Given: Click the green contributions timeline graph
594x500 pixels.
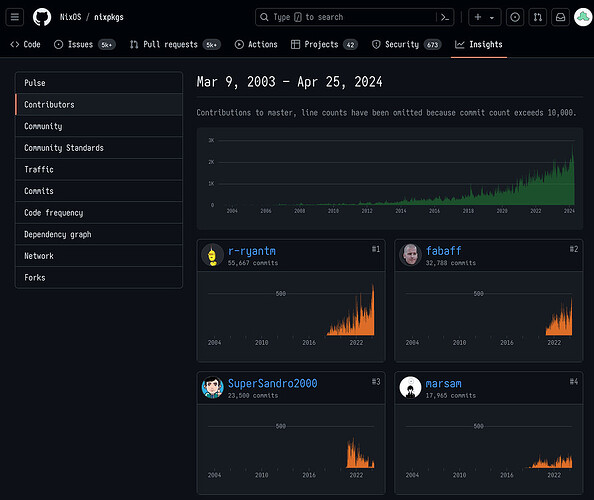Looking at the screenshot, I should (x=390, y=178).
